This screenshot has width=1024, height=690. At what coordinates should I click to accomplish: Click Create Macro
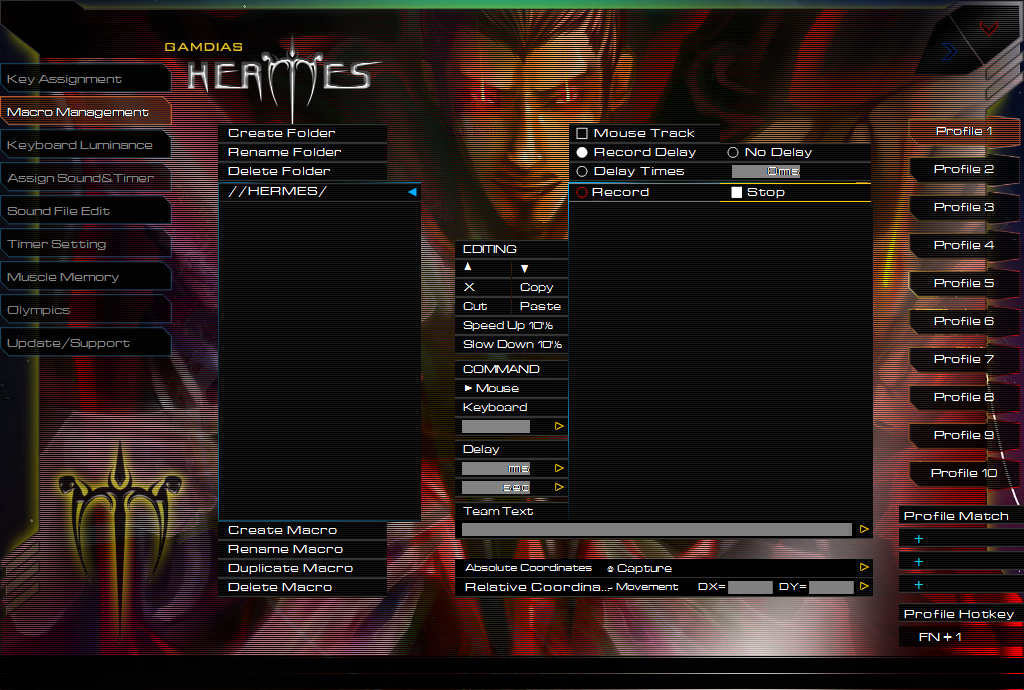coord(302,530)
